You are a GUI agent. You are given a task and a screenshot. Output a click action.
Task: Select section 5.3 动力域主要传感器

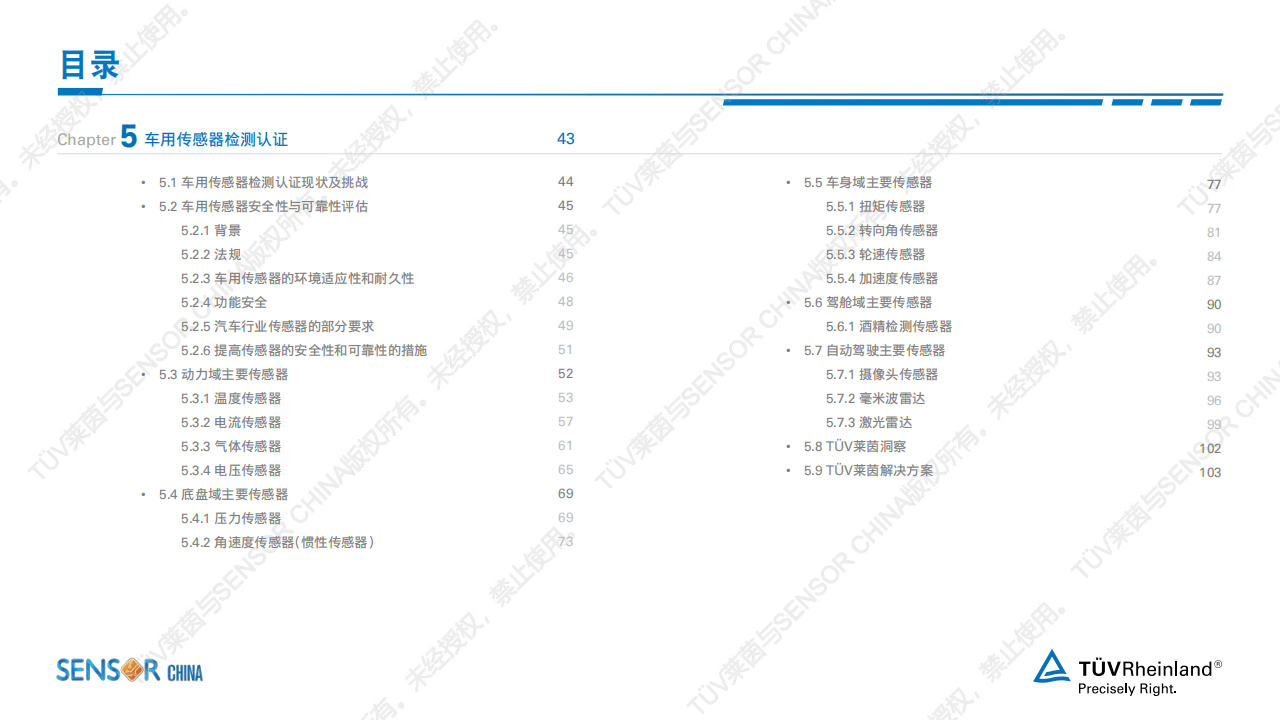click(223, 374)
